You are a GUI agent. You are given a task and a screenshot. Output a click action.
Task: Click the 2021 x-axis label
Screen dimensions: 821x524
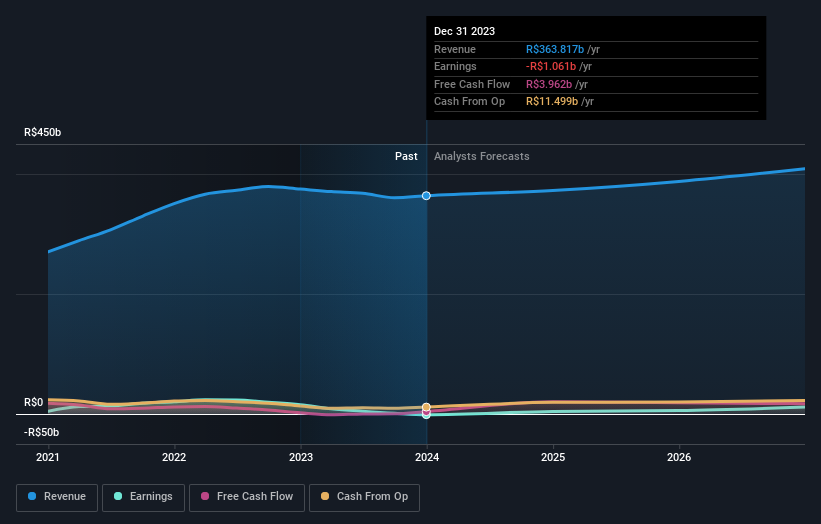point(48,458)
